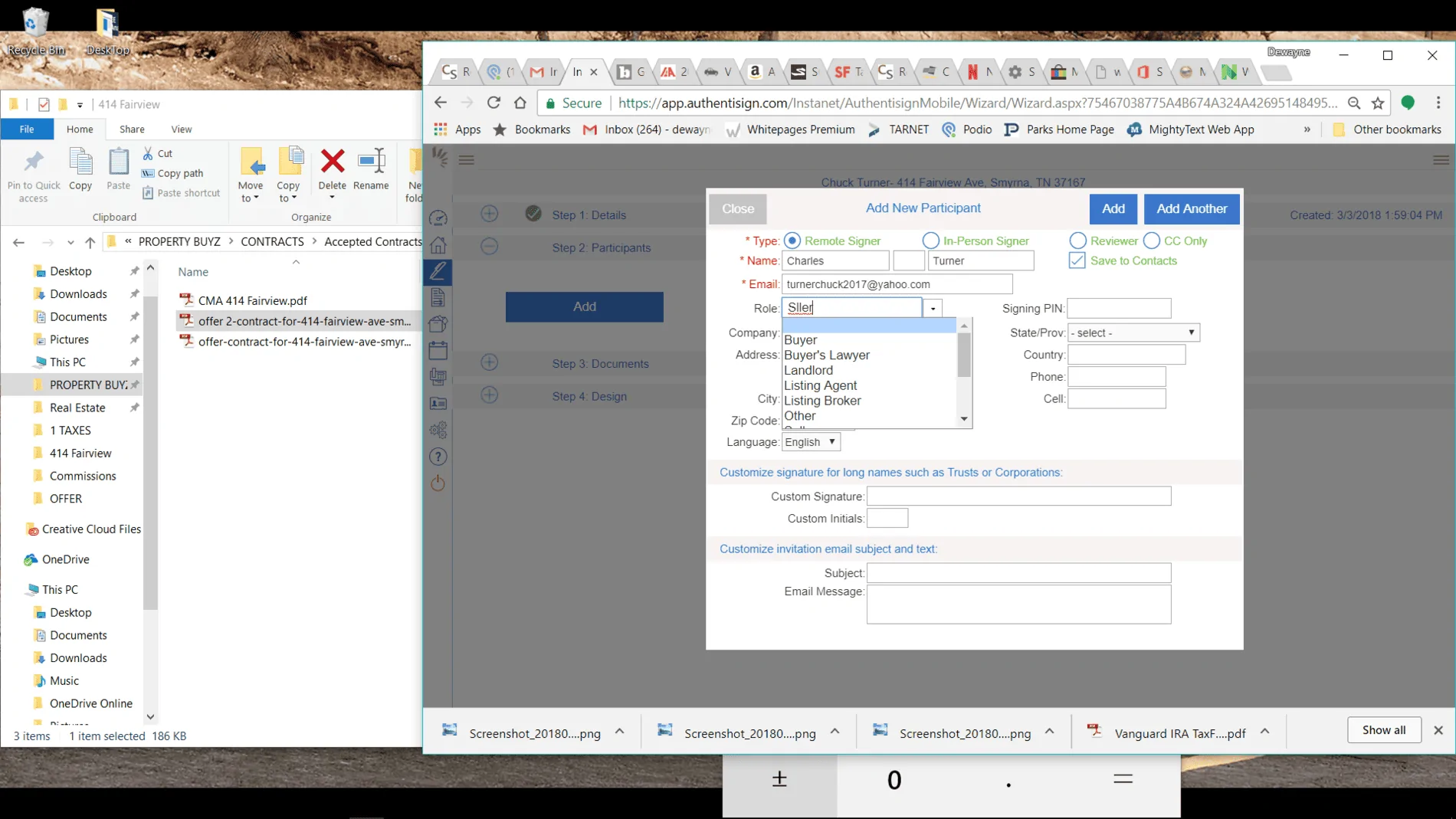Toggle the File Explorer quick access checkmark icon
Image resolution: width=1456 pixels, height=819 pixels.
tap(44, 104)
